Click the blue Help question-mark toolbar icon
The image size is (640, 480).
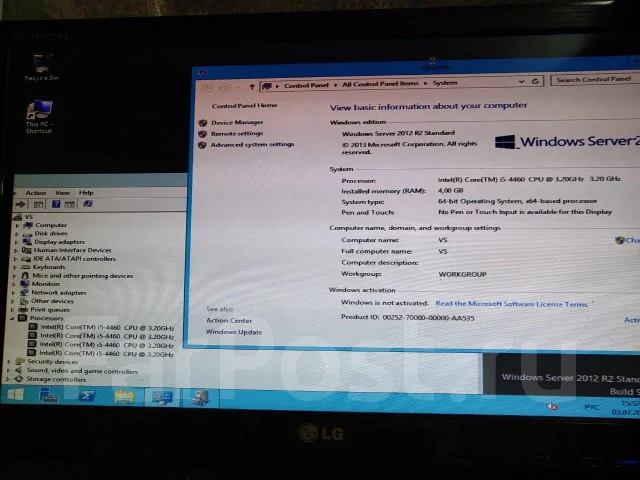point(56,204)
